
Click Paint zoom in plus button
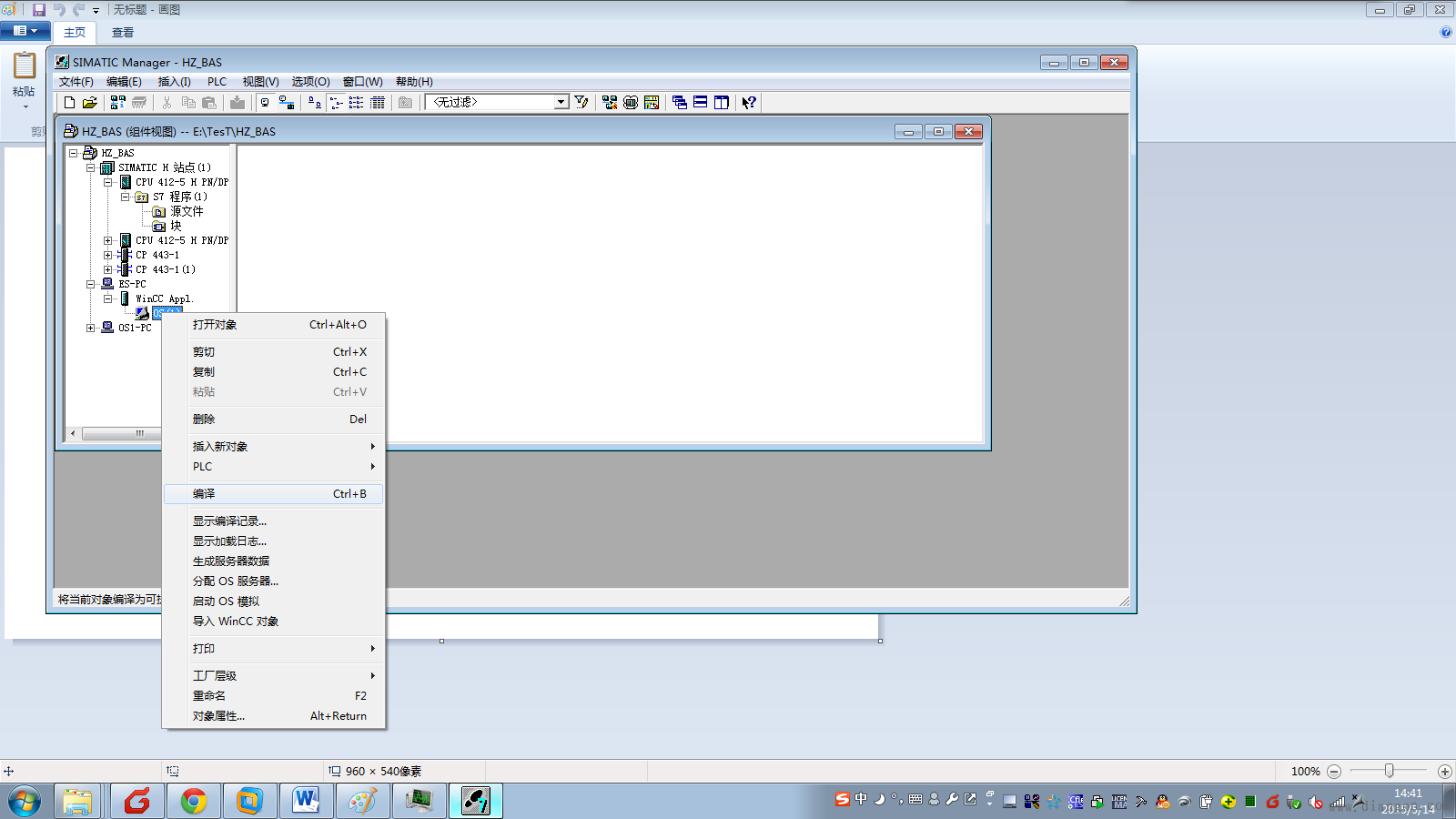click(1444, 772)
